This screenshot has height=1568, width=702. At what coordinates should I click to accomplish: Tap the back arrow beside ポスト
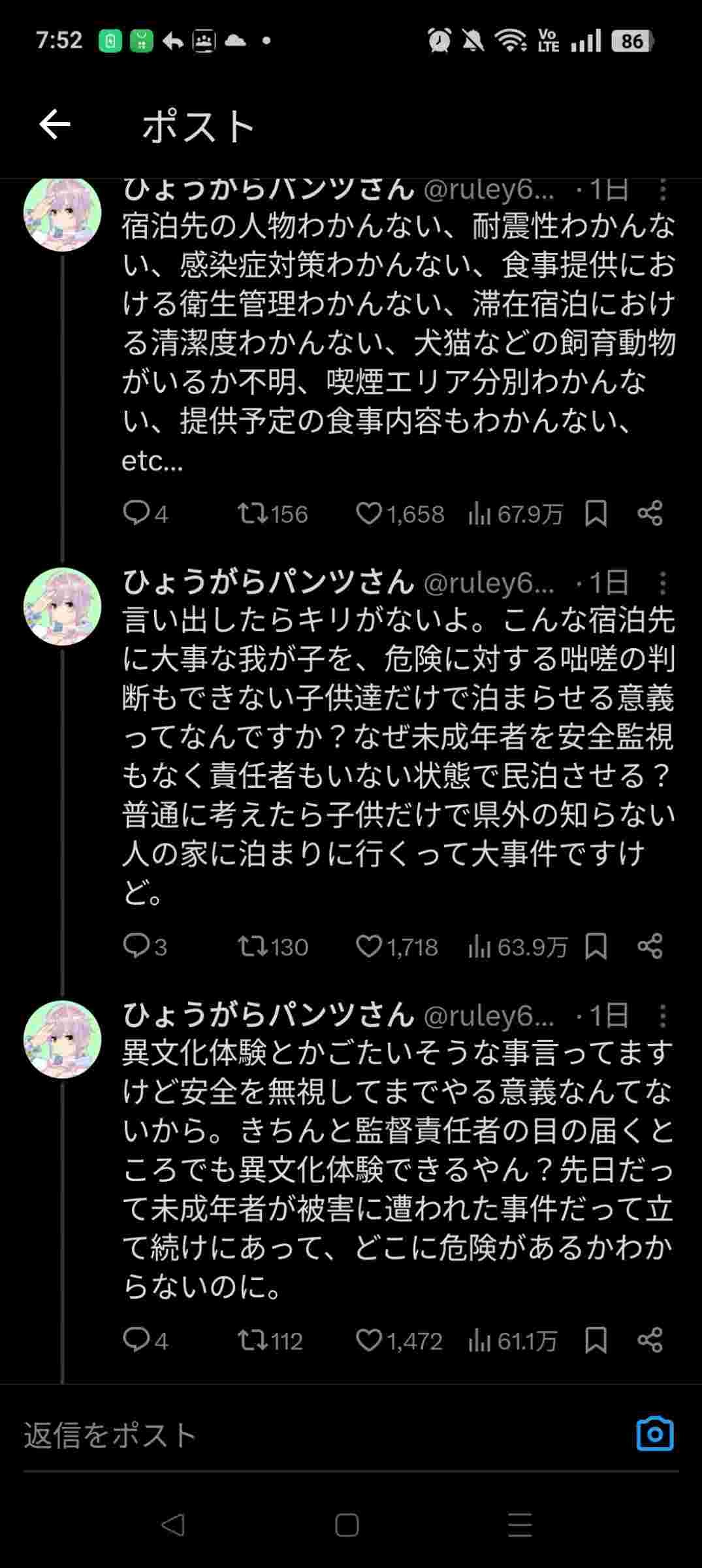click(55, 125)
